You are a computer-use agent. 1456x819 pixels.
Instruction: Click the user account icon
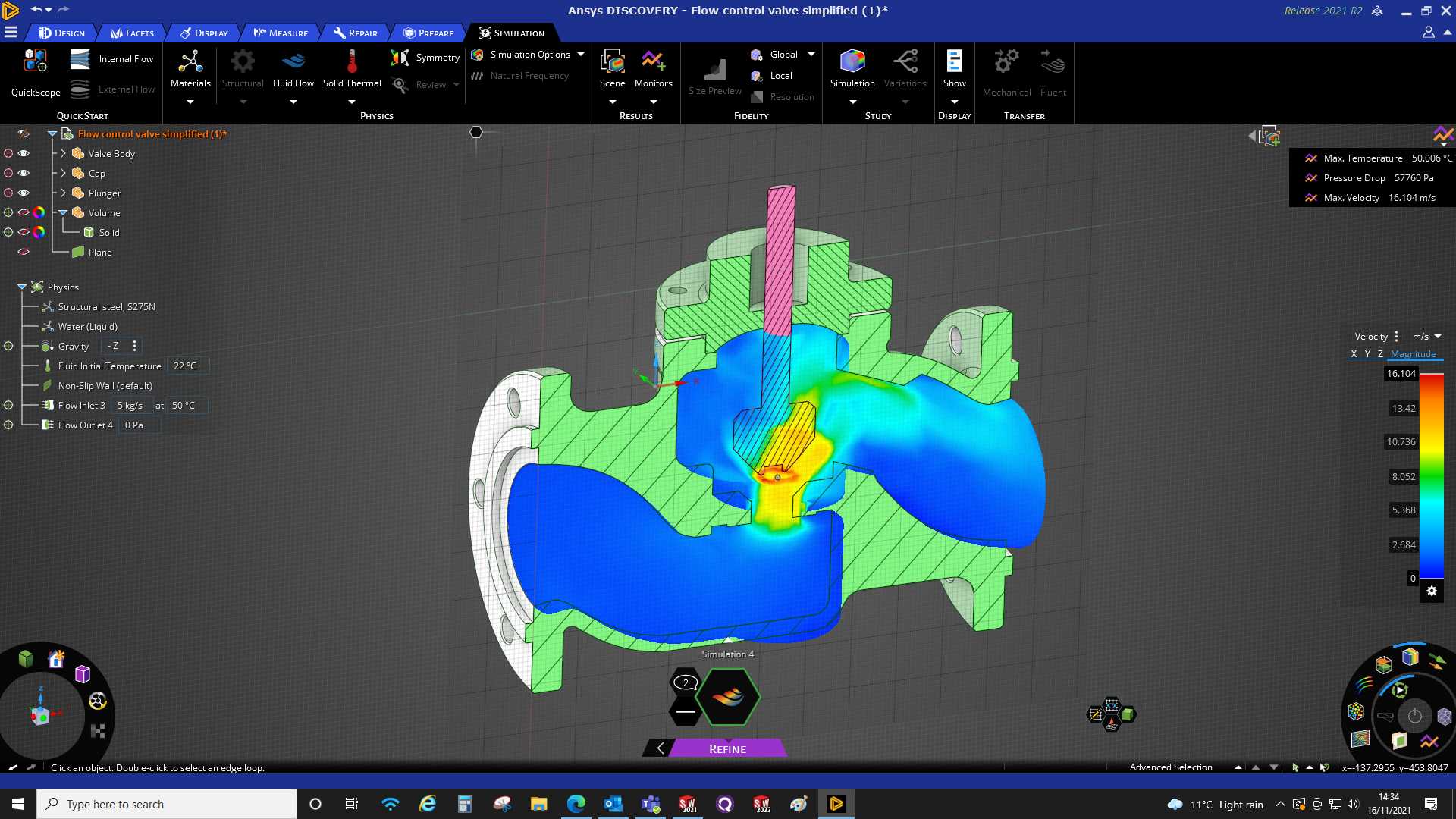tap(1428, 33)
